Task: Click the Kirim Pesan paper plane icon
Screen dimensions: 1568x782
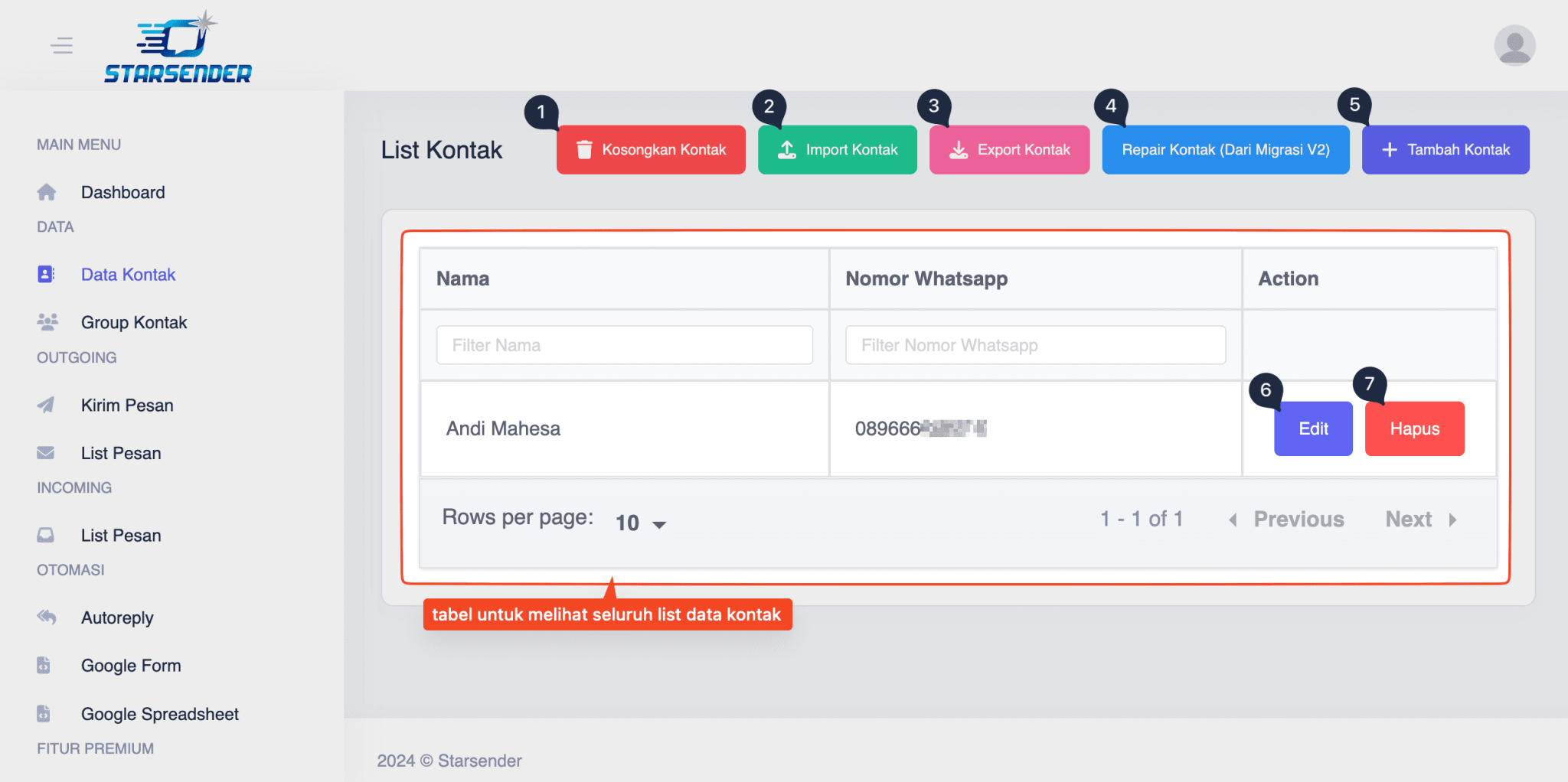Action: [47, 405]
